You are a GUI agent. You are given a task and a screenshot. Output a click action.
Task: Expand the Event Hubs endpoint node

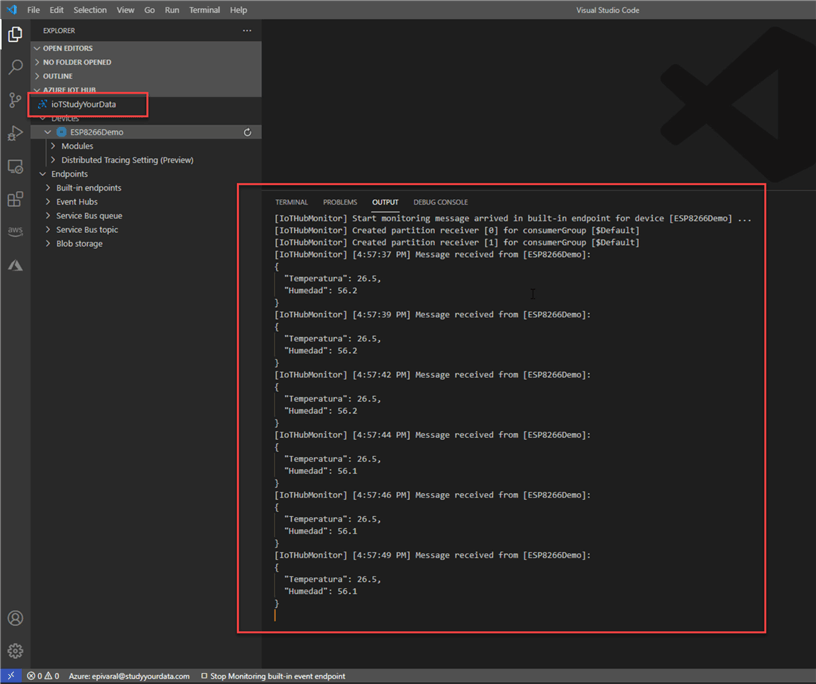pyautogui.click(x=76, y=202)
